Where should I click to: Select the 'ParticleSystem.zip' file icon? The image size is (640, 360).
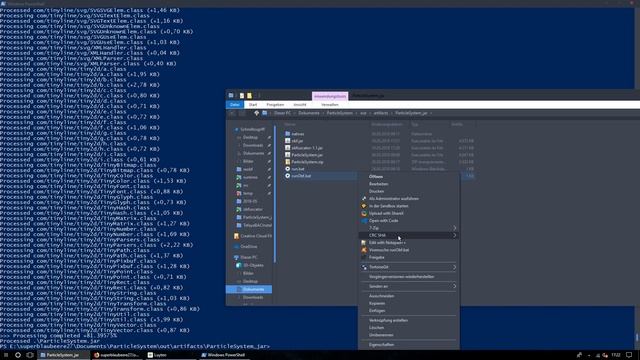(x=288, y=162)
